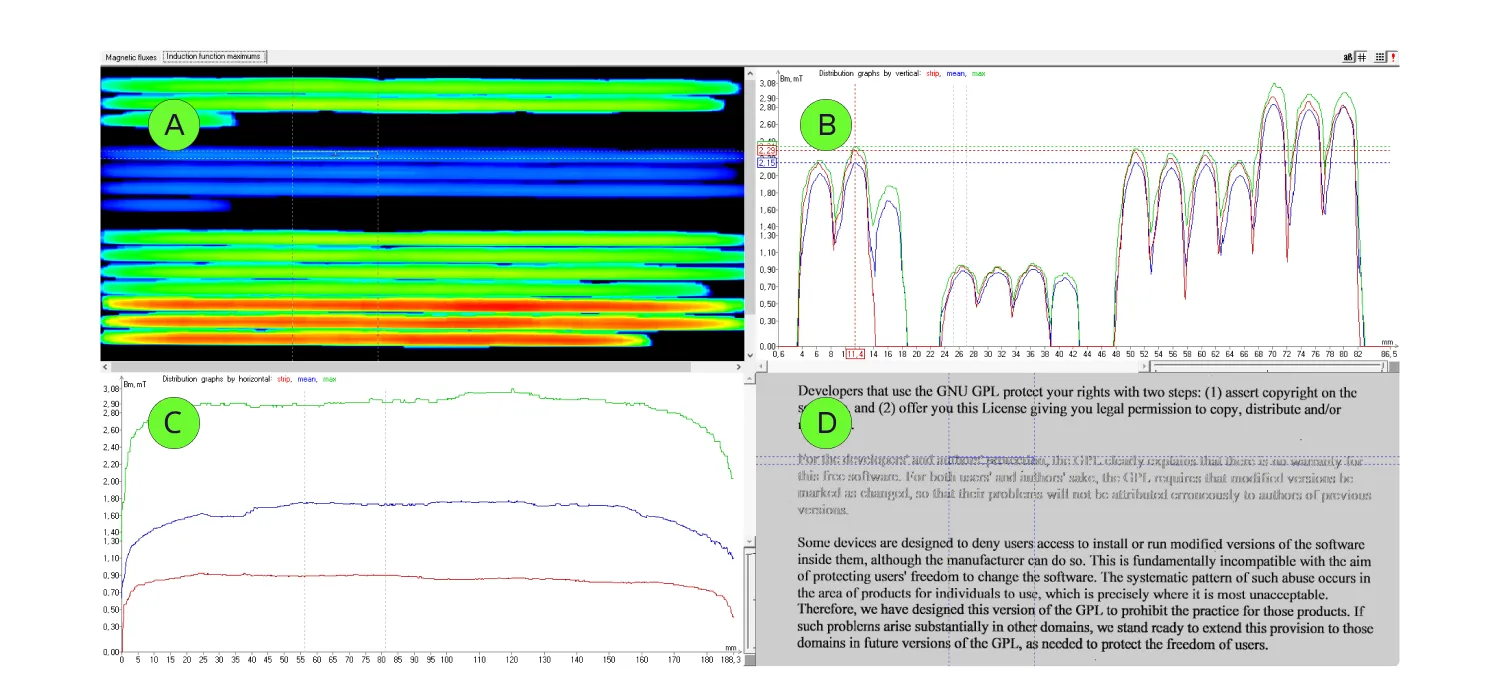Click the dotted grid matrix icon
This screenshot has width=1500, height=687.
click(x=1380, y=57)
